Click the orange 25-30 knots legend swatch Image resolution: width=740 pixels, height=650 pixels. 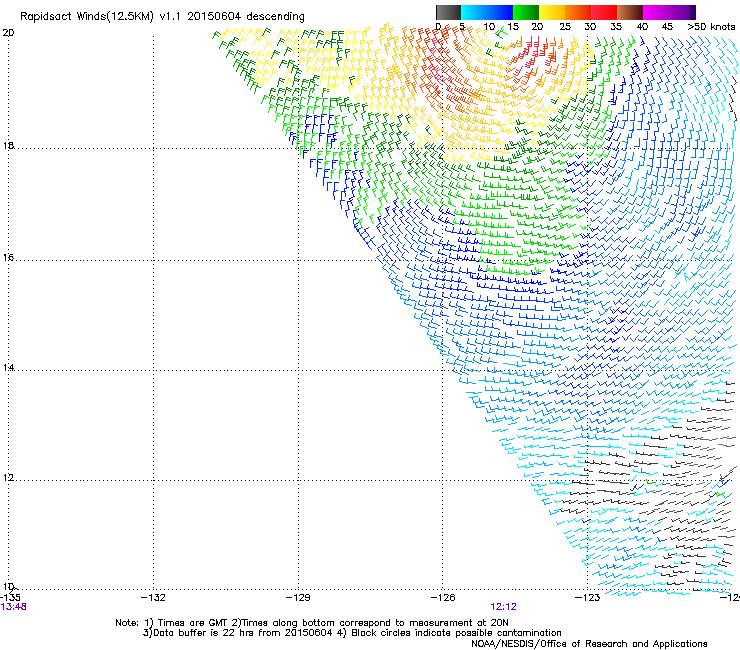tap(578, 12)
